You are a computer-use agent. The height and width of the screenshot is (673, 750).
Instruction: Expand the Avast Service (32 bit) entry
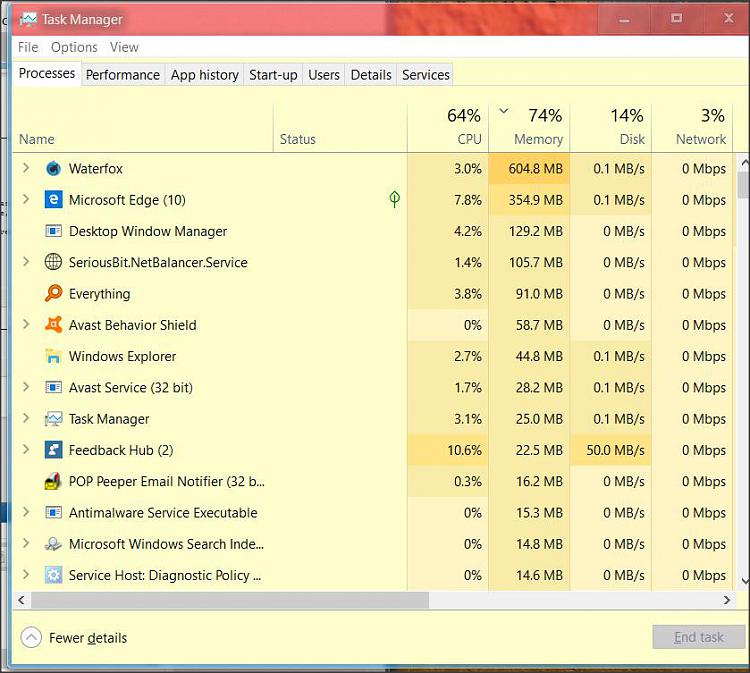(x=26, y=386)
